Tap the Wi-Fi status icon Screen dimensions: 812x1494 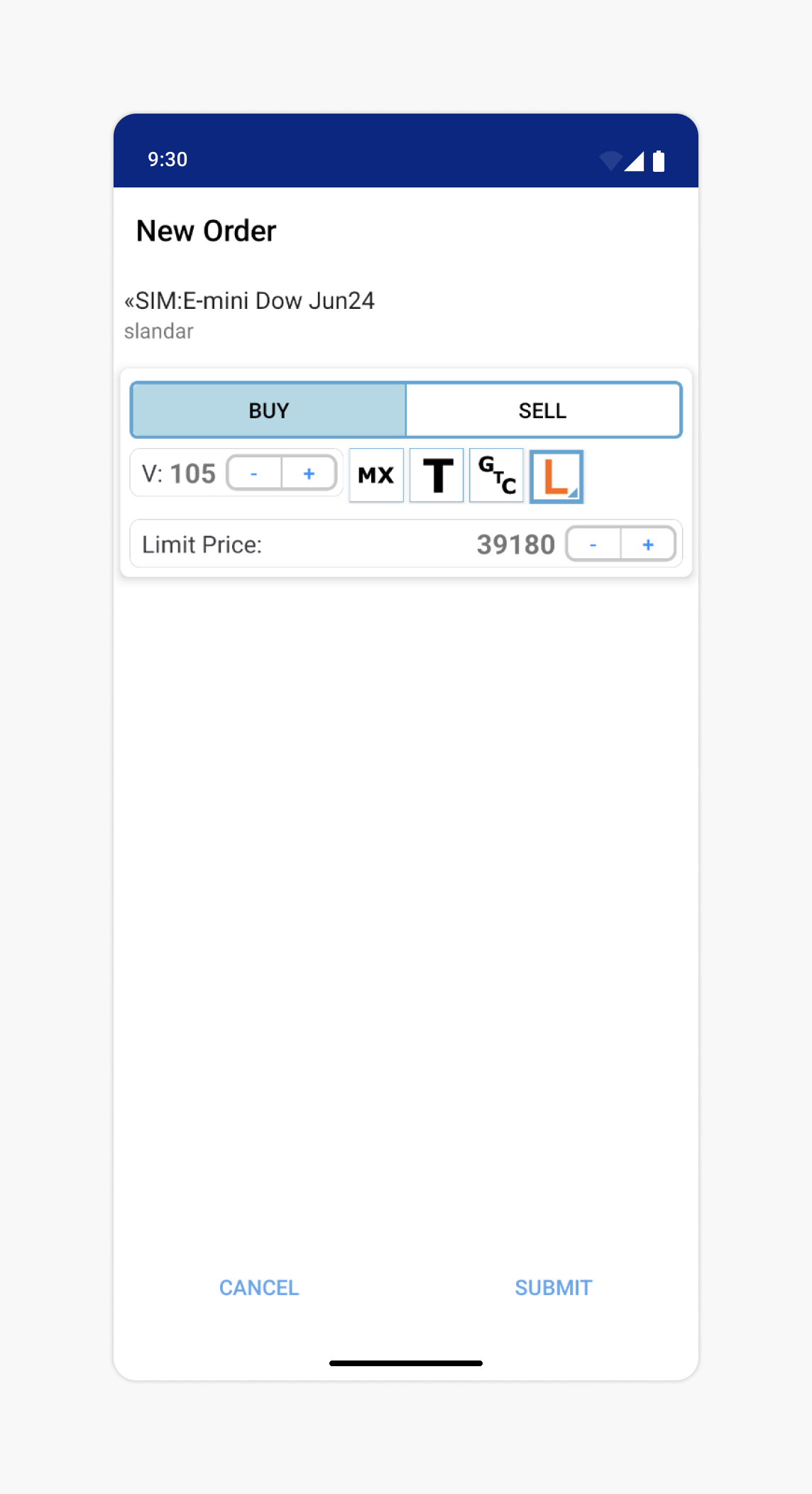click(x=610, y=161)
